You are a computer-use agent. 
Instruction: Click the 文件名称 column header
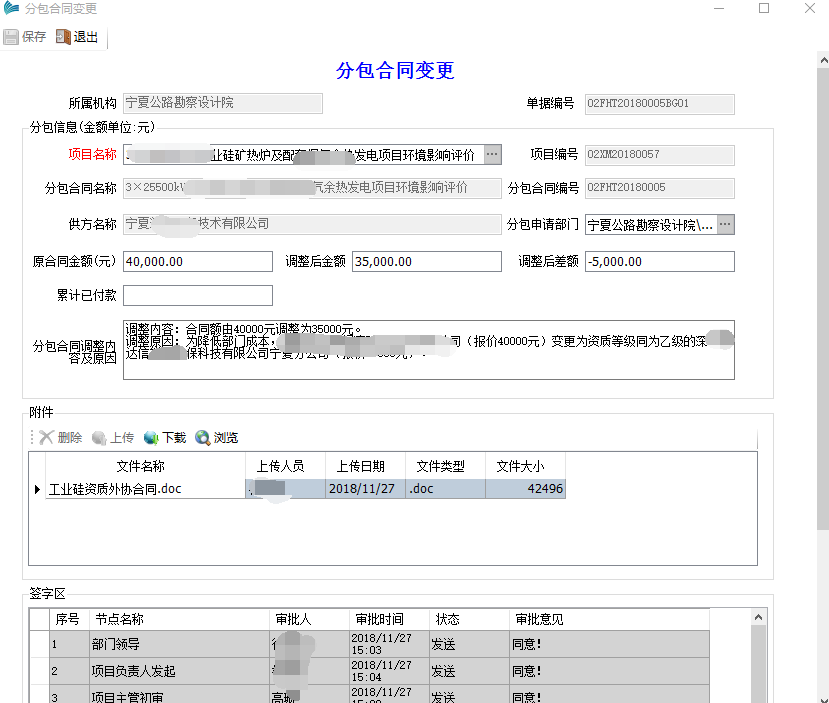click(145, 466)
